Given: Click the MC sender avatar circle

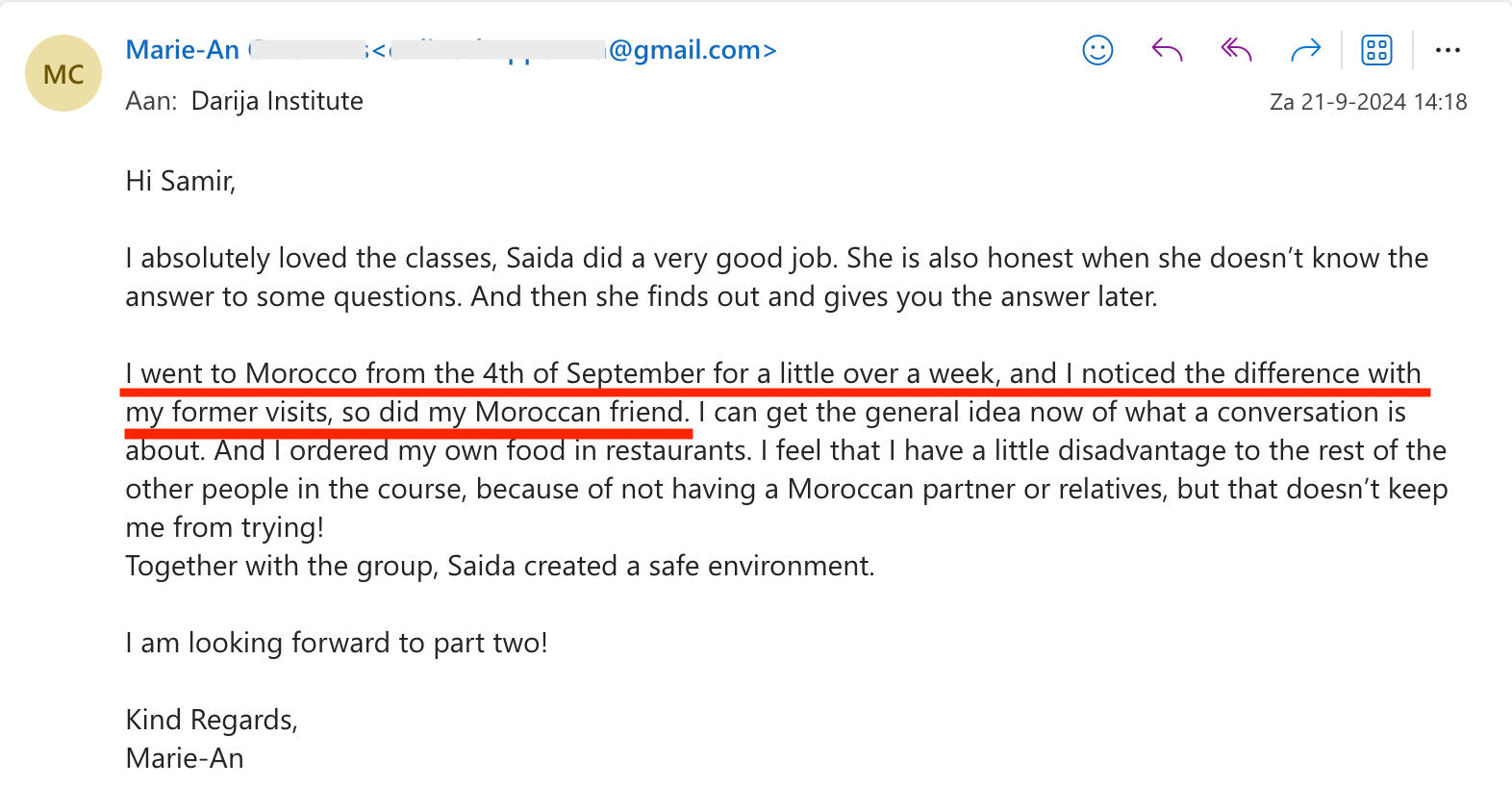Looking at the screenshot, I should [x=63, y=74].
